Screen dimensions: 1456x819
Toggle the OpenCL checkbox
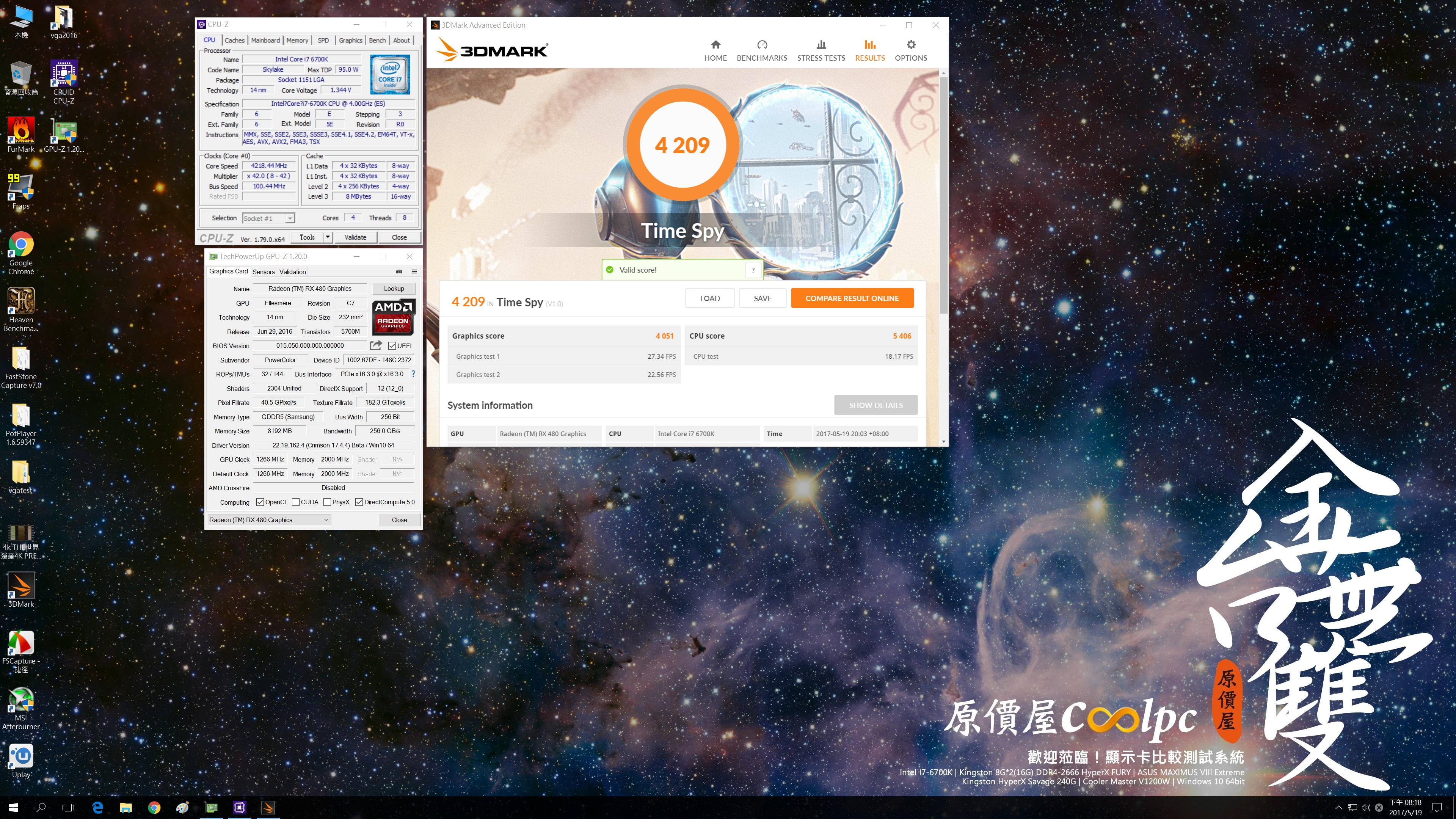(260, 502)
